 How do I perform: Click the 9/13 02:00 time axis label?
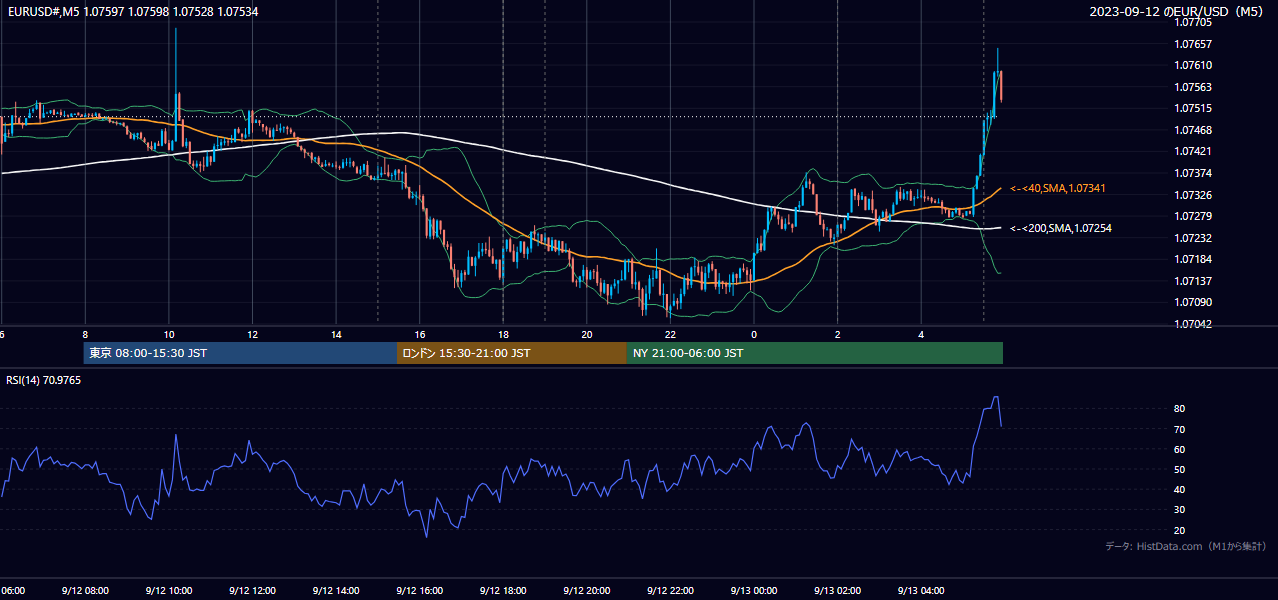pos(838,591)
